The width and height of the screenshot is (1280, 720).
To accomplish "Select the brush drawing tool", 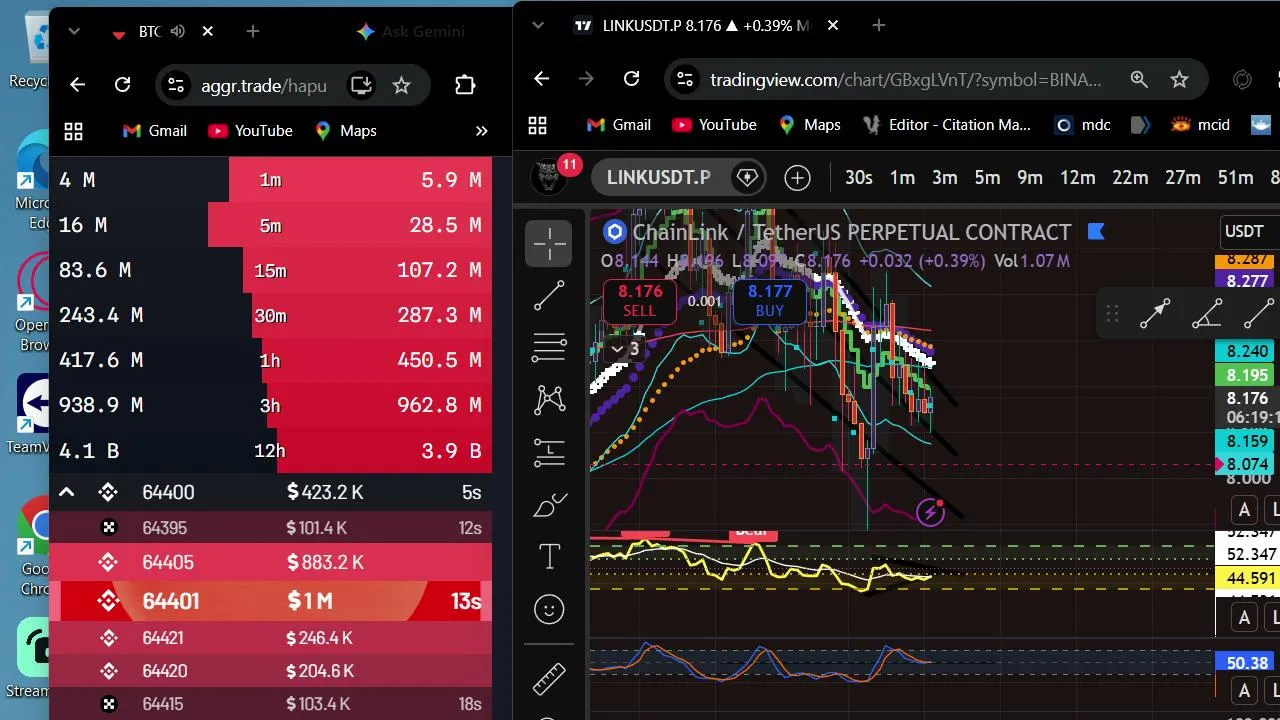I will pyautogui.click(x=549, y=505).
